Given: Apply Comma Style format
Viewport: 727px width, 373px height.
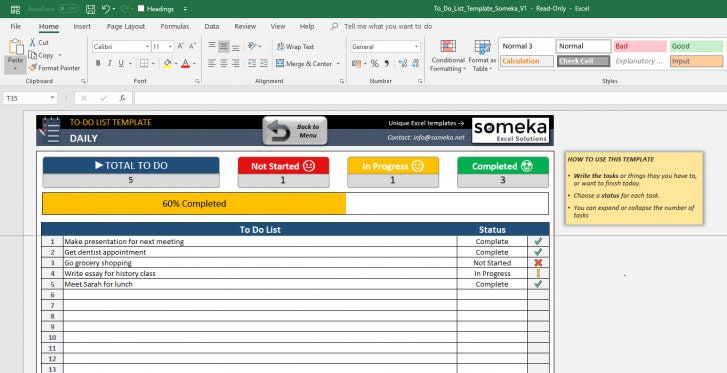Looking at the screenshot, I should pyautogui.click(x=387, y=64).
